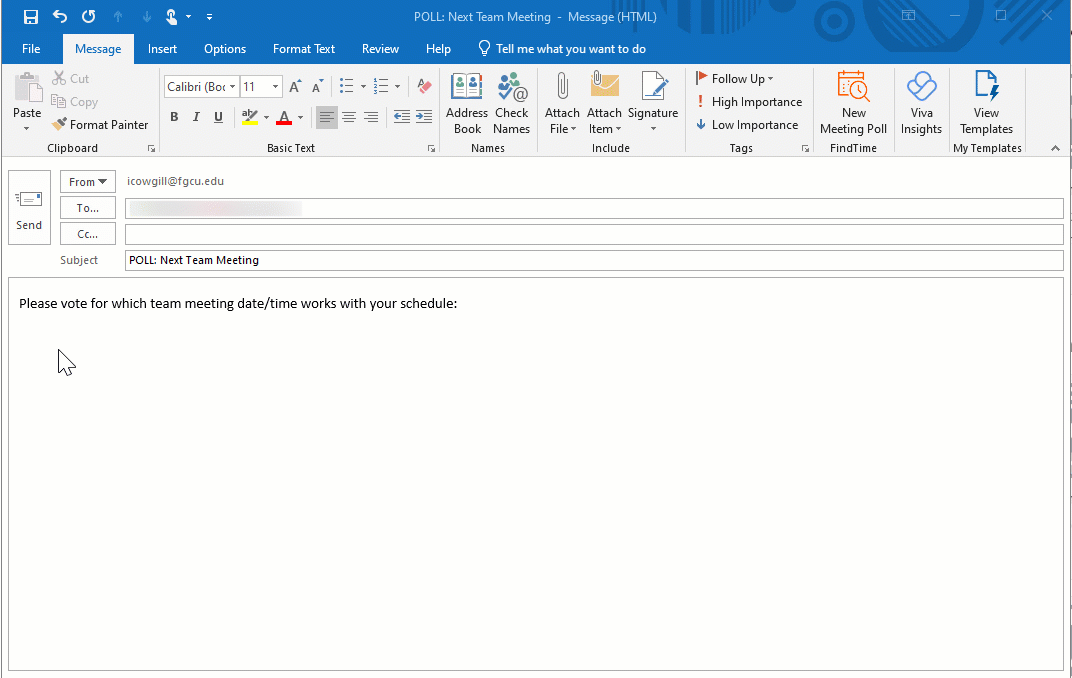View My Templates
Screen dimensions: 1072x678
click(x=986, y=102)
